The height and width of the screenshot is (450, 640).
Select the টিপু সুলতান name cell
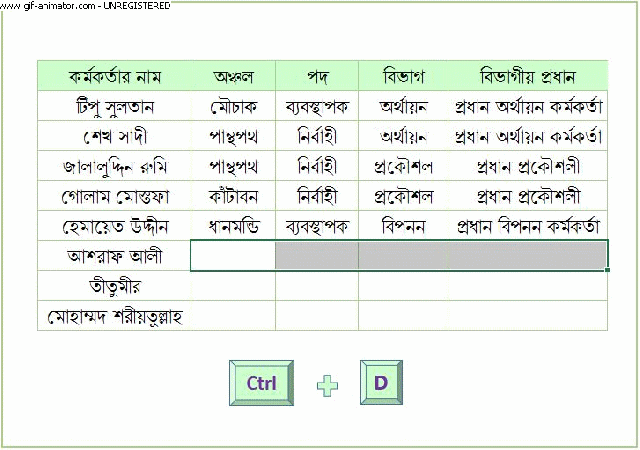[x=114, y=106]
